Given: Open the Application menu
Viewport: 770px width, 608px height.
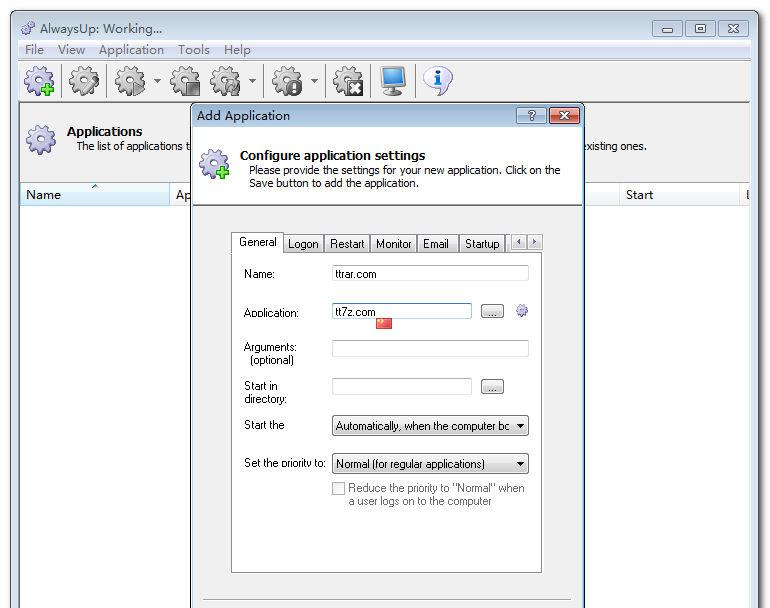Looking at the screenshot, I should (131, 50).
